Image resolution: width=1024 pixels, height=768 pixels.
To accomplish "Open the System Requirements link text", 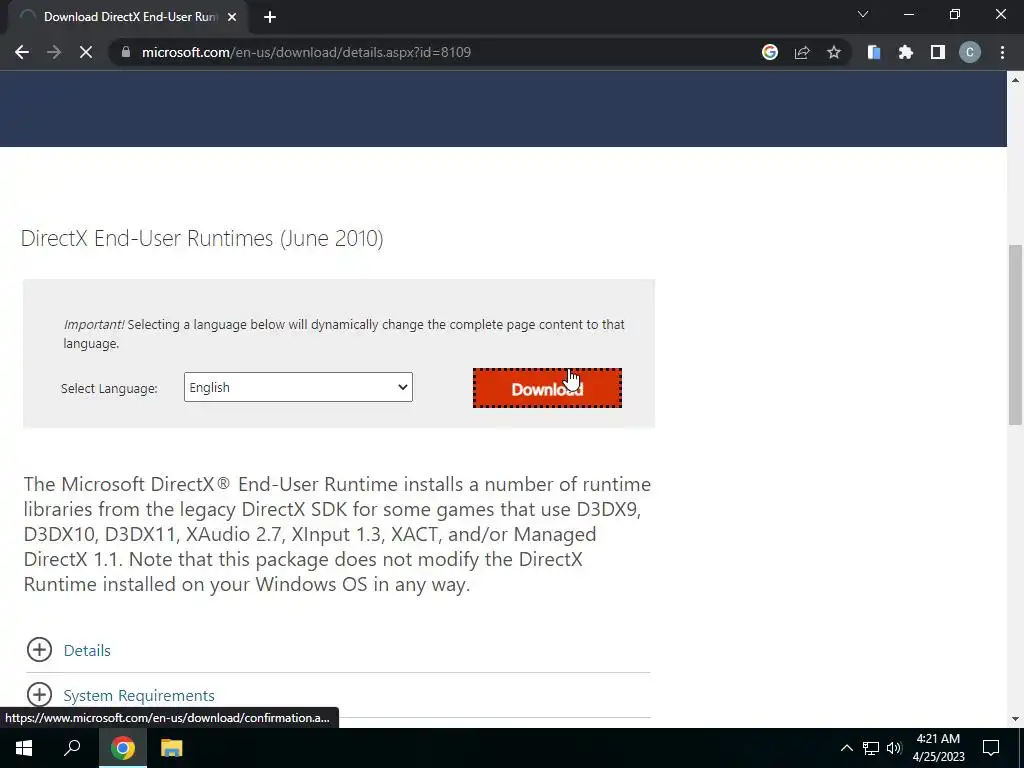I will (x=139, y=696).
